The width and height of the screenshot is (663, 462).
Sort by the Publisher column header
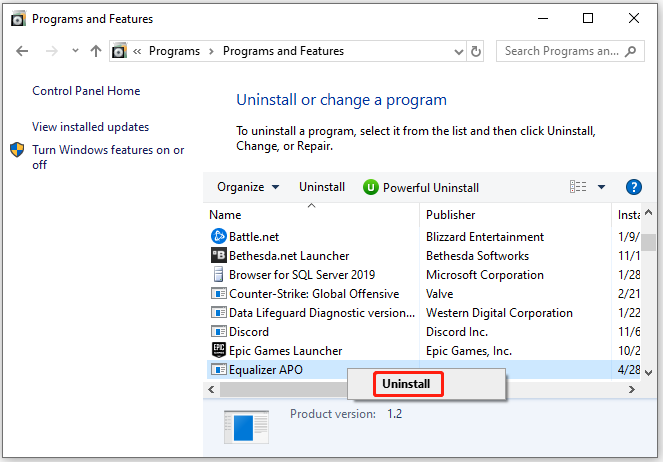click(x=515, y=215)
